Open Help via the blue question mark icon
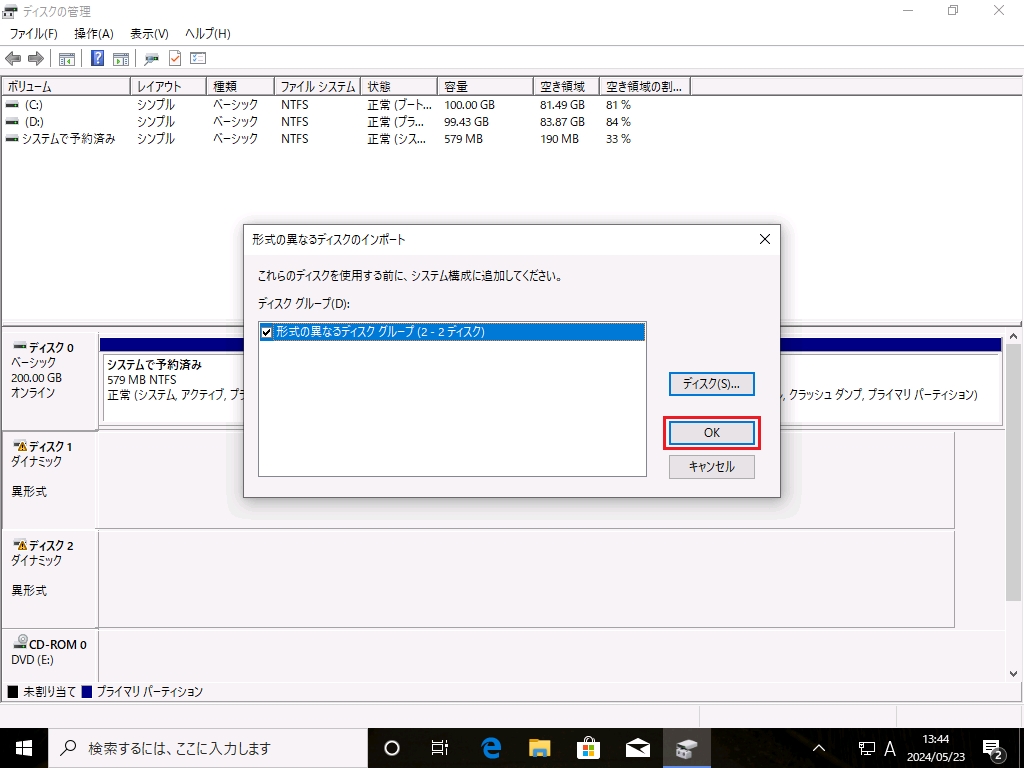Image resolution: width=1024 pixels, height=768 pixels. pyautogui.click(x=97, y=58)
